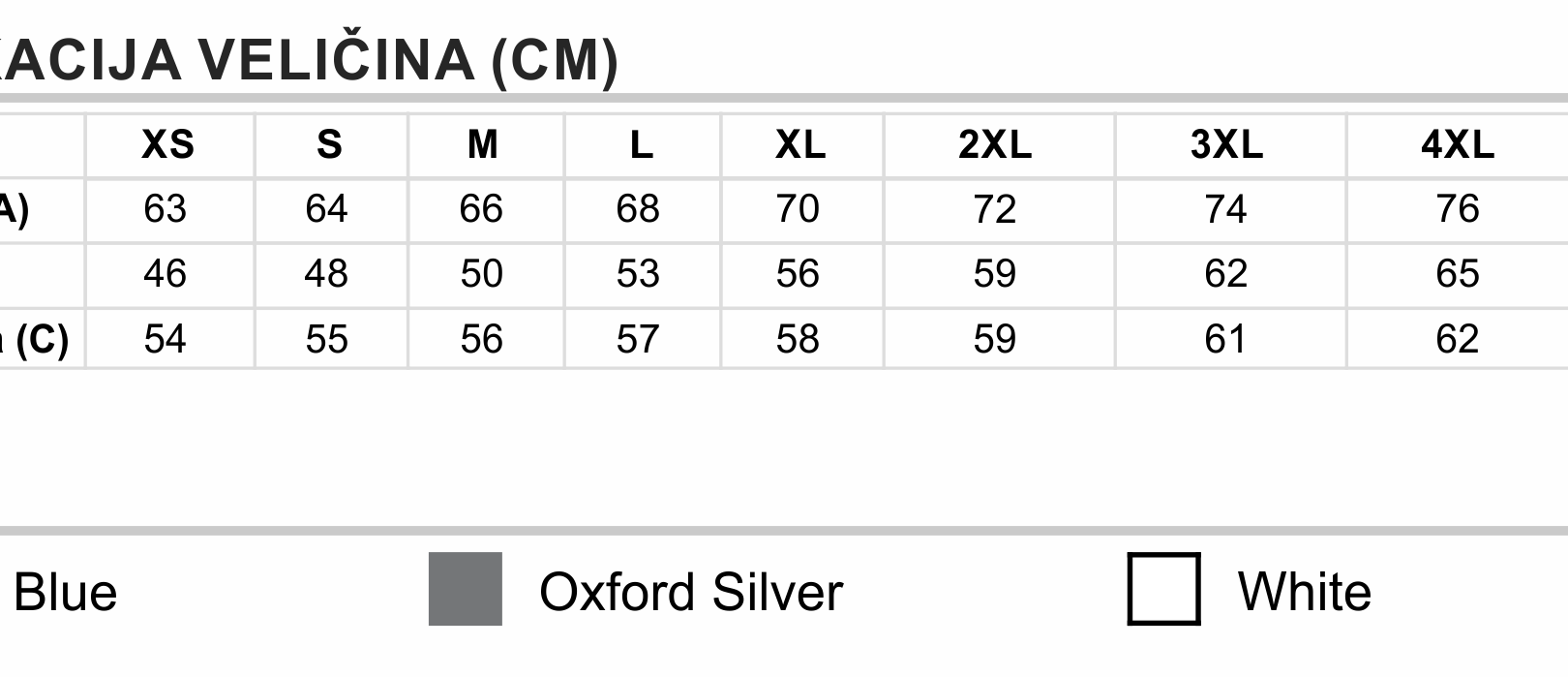Screen dimensions: 1568x677
Task: Click the (C) row label
Action: pyautogui.click(x=42, y=340)
